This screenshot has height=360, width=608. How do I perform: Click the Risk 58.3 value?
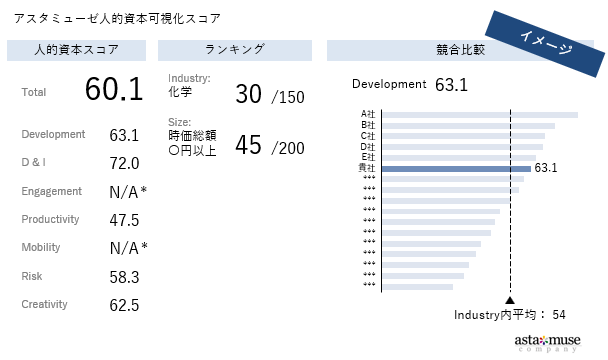click(124, 277)
